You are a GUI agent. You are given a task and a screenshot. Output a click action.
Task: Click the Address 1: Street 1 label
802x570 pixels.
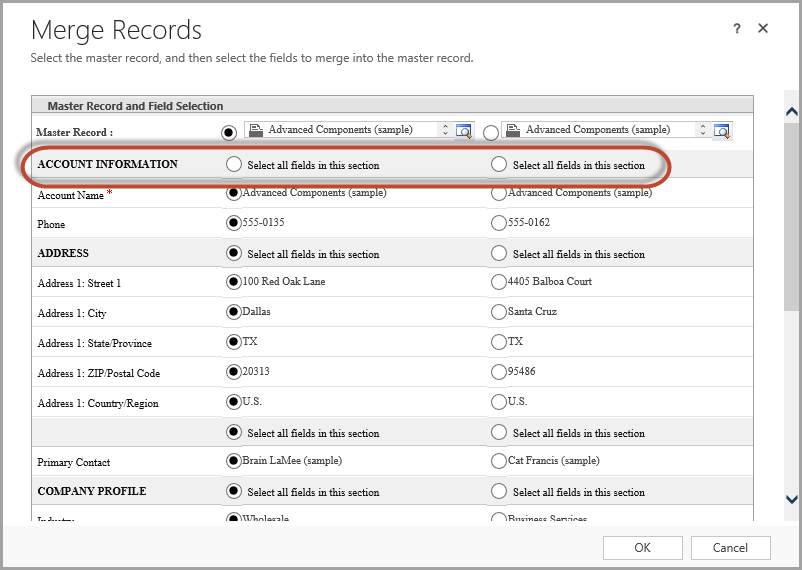[x=79, y=283]
